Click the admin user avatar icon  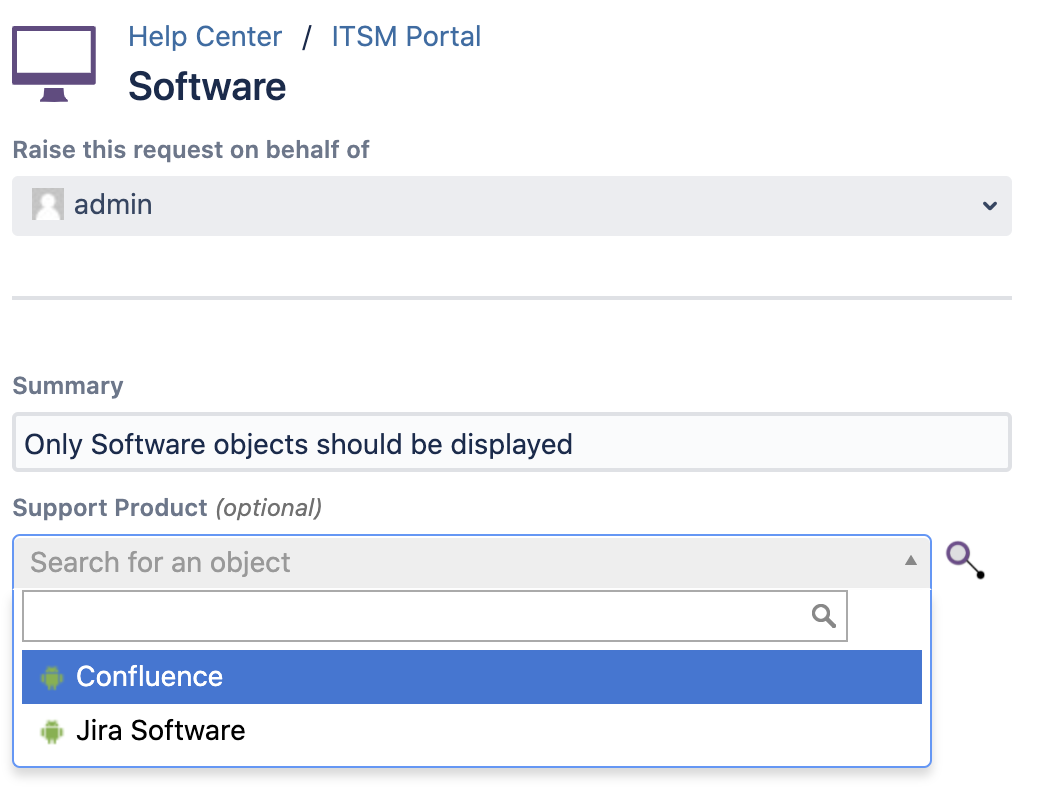[x=48, y=205]
